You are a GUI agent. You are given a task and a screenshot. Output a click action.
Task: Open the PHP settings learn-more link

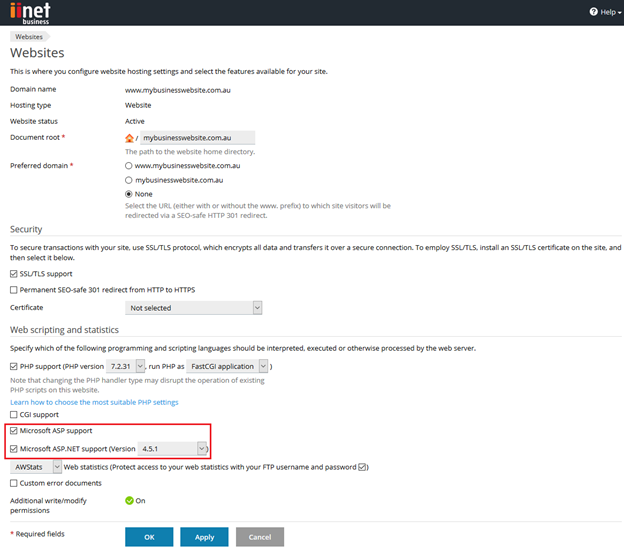click(x=94, y=402)
